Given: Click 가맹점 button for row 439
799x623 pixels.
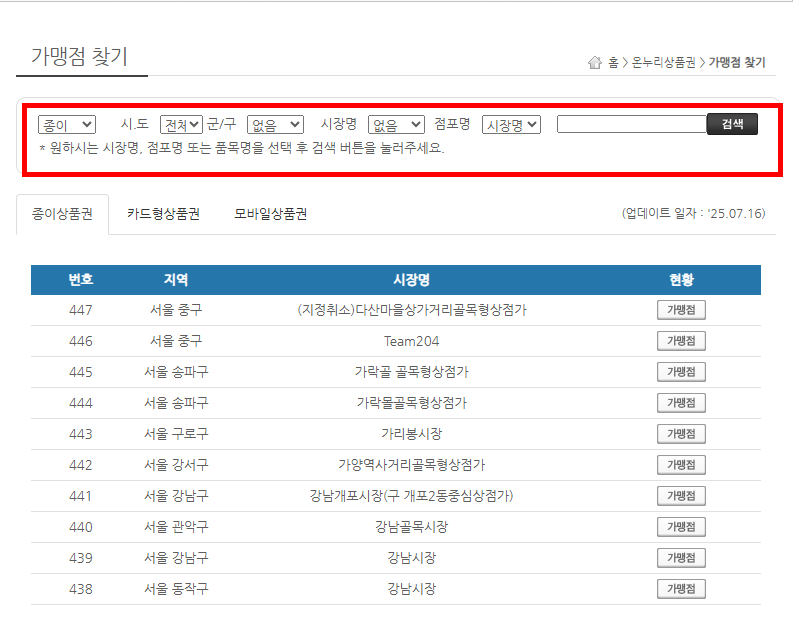Looking at the screenshot, I should pos(681,558).
